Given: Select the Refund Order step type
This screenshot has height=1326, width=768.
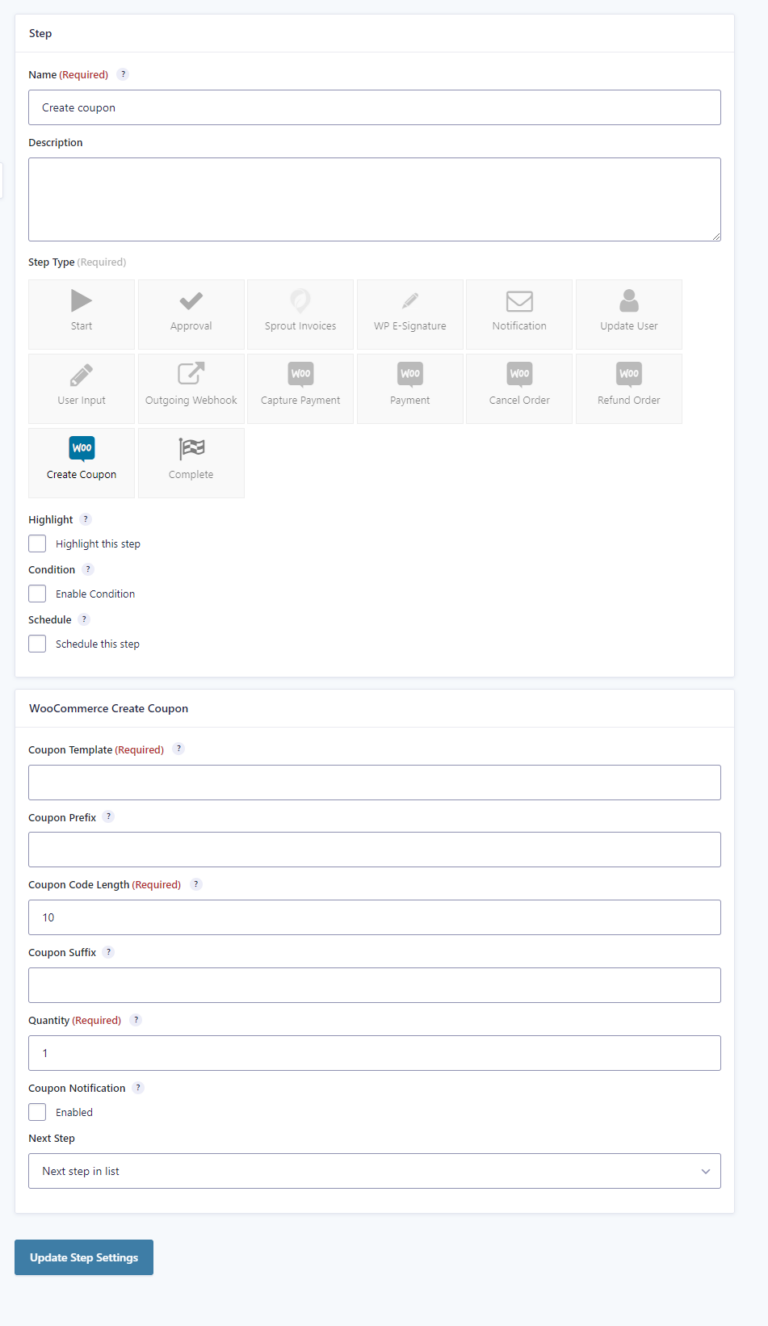Looking at the screenshot, I should tap(629, 388).
